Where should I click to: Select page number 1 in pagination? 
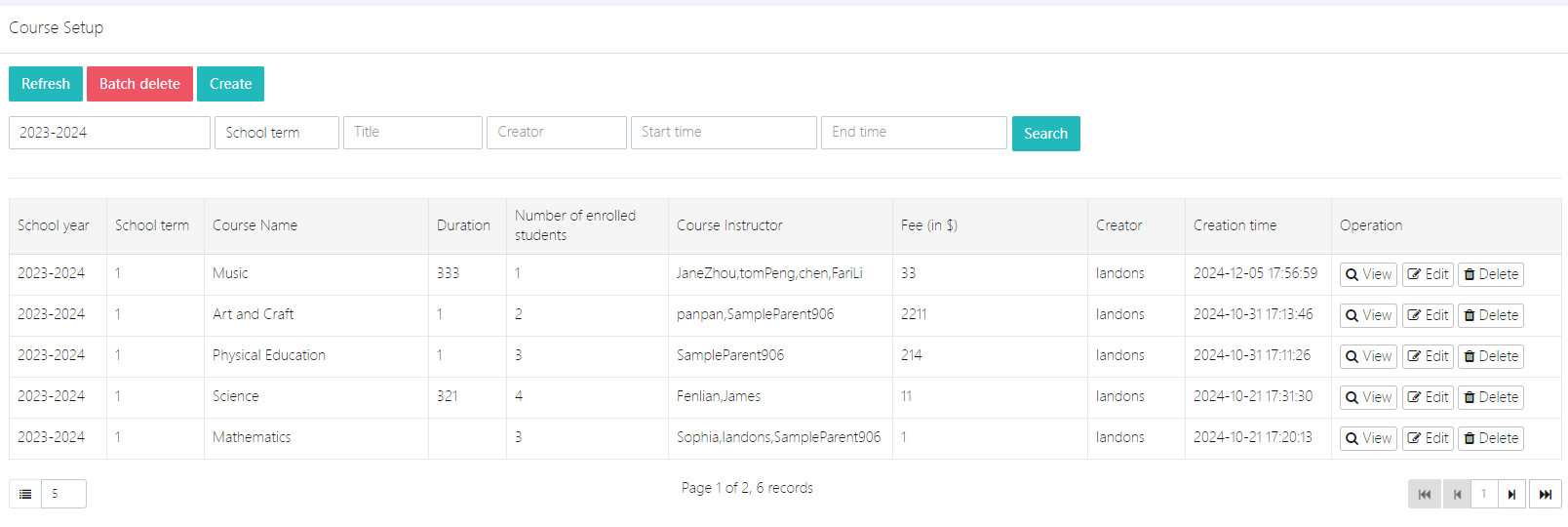pos(1484,495)
